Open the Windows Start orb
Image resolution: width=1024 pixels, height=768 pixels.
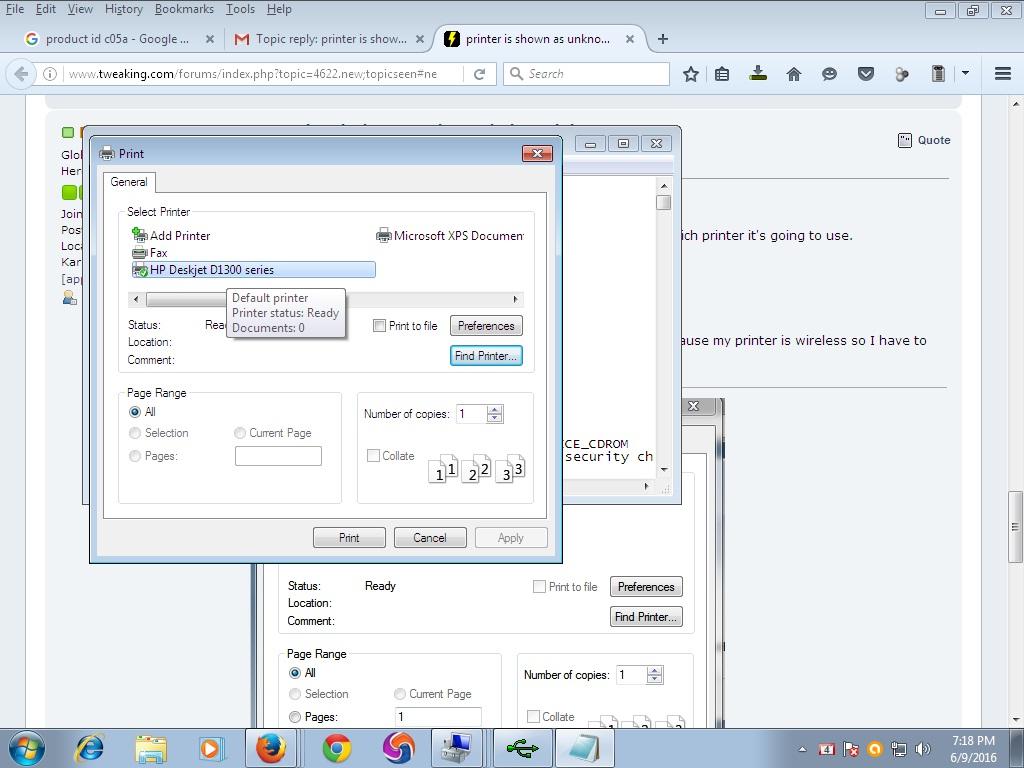[x=27, y=748]
